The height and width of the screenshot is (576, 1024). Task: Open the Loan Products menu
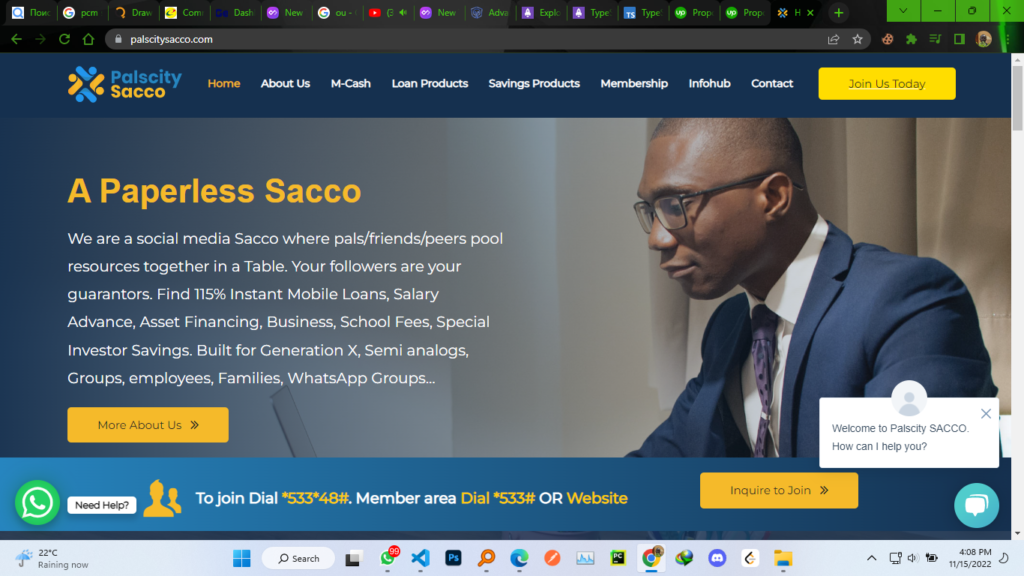coord(430,84)
